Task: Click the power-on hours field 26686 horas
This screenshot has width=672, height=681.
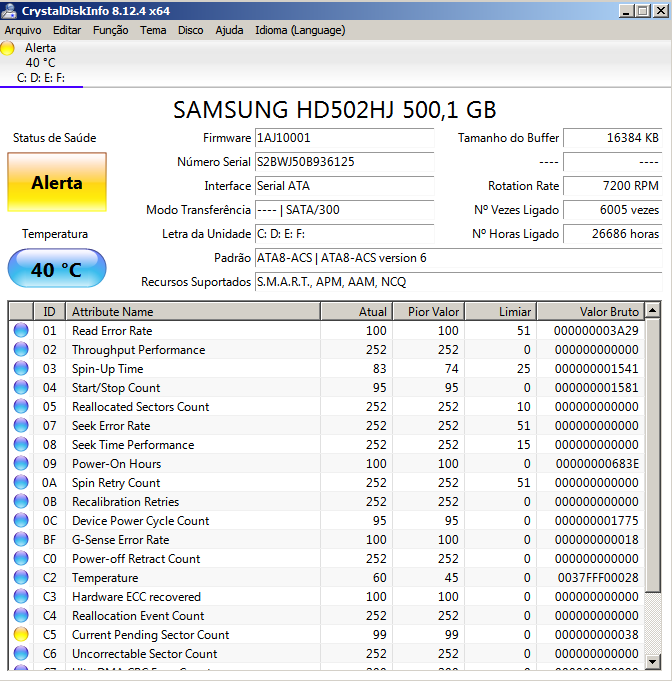Action: pyautogui.click(x=612, y=234)
